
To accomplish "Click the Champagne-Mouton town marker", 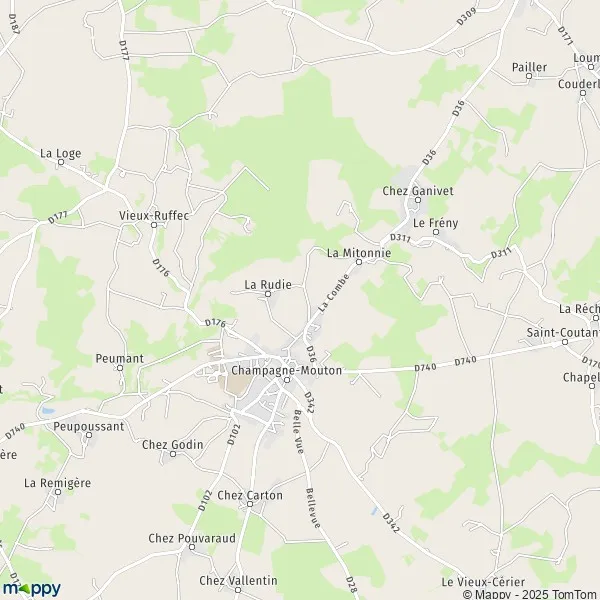I will (287, 380).
